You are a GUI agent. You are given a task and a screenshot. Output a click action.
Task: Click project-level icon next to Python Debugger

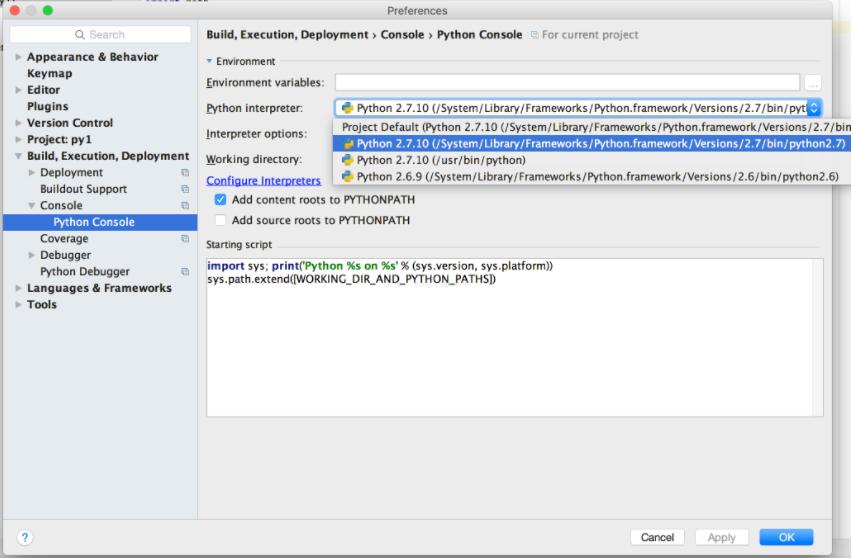pyautogui.click(x=185, y=271)
